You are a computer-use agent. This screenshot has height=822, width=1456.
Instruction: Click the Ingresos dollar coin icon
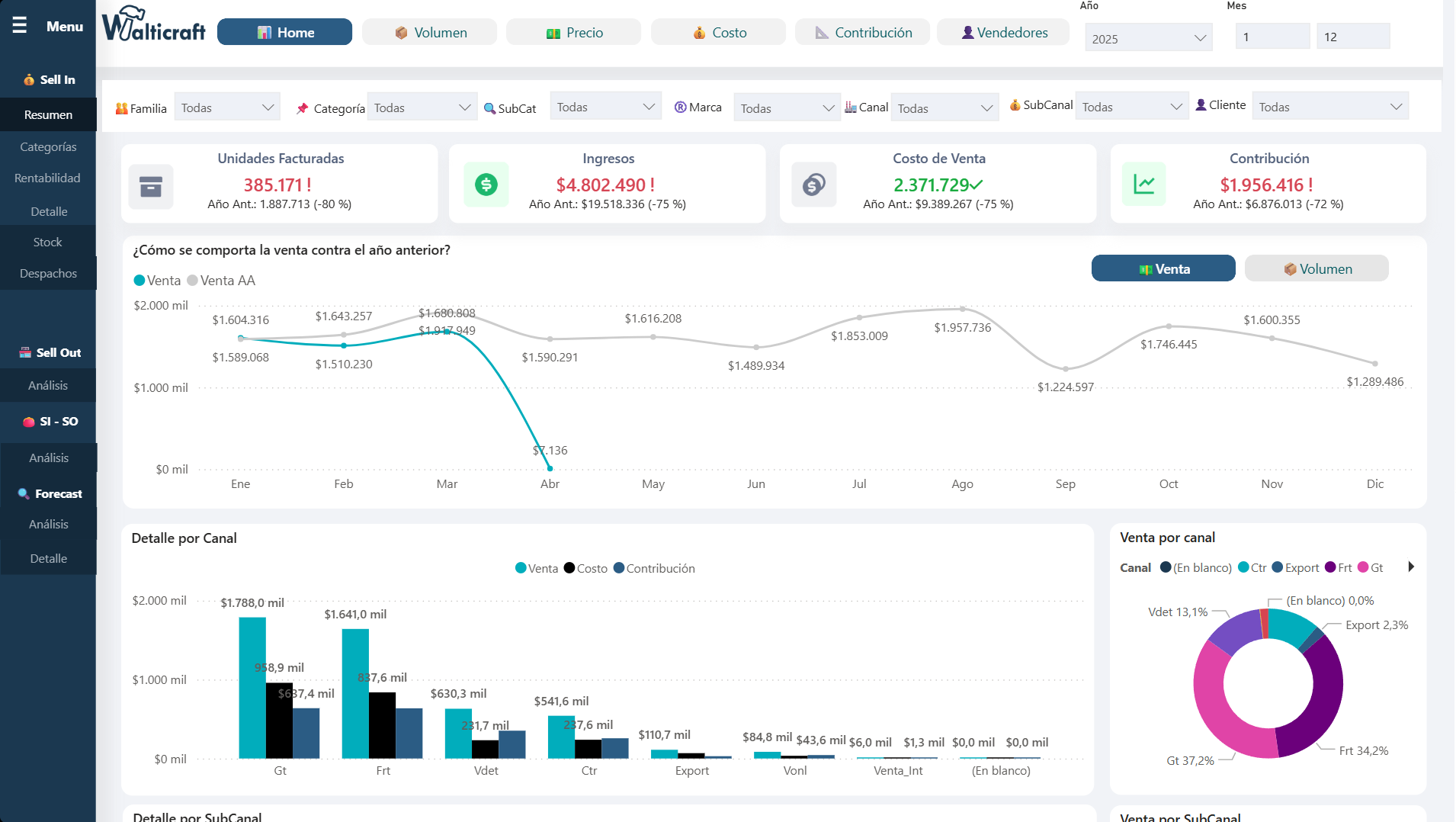point(486,184)
